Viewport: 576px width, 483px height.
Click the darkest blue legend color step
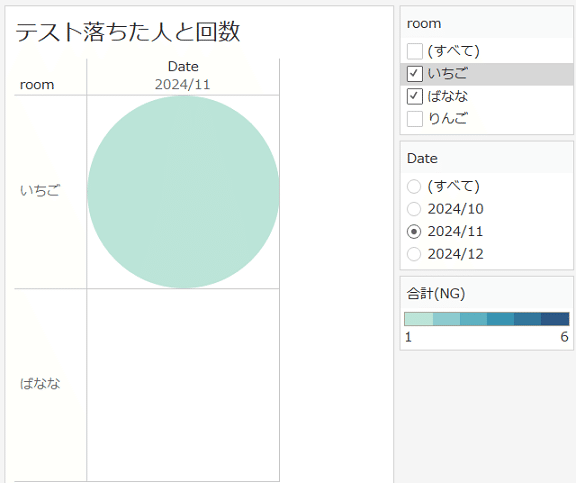[555, 319]
